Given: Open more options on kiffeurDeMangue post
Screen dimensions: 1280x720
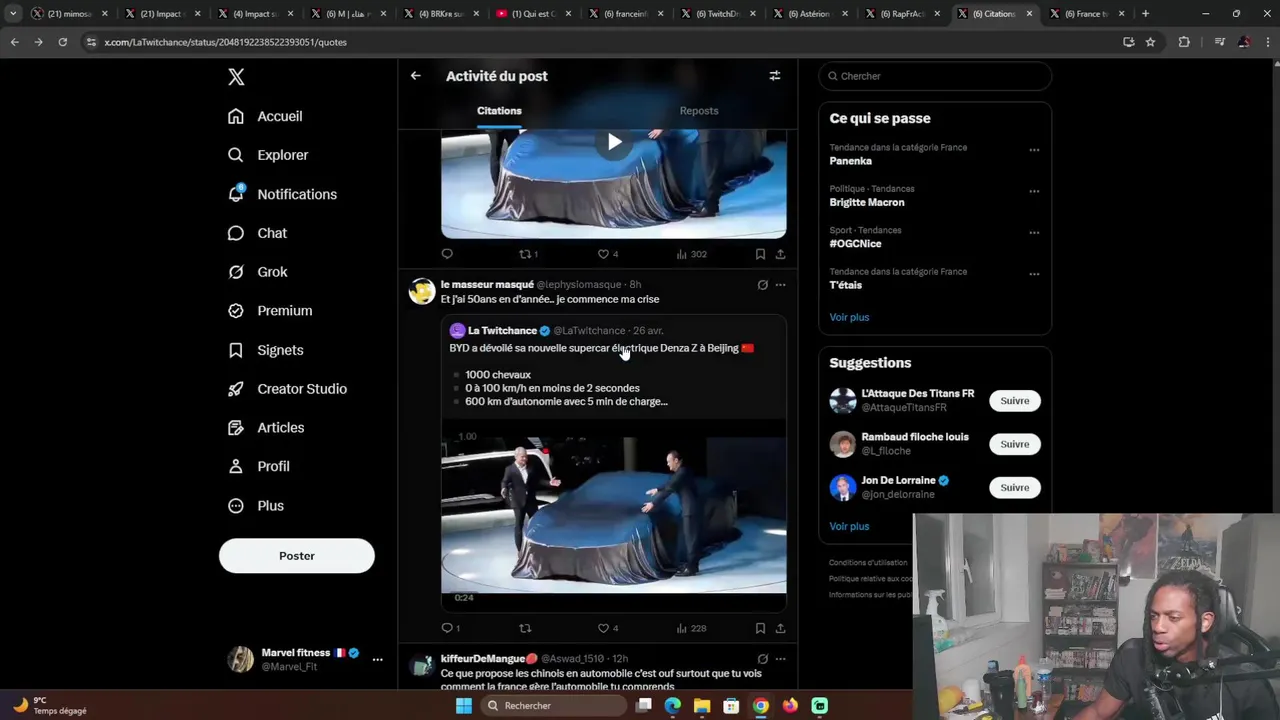Looking at the screenshot, I should point(780,659).
